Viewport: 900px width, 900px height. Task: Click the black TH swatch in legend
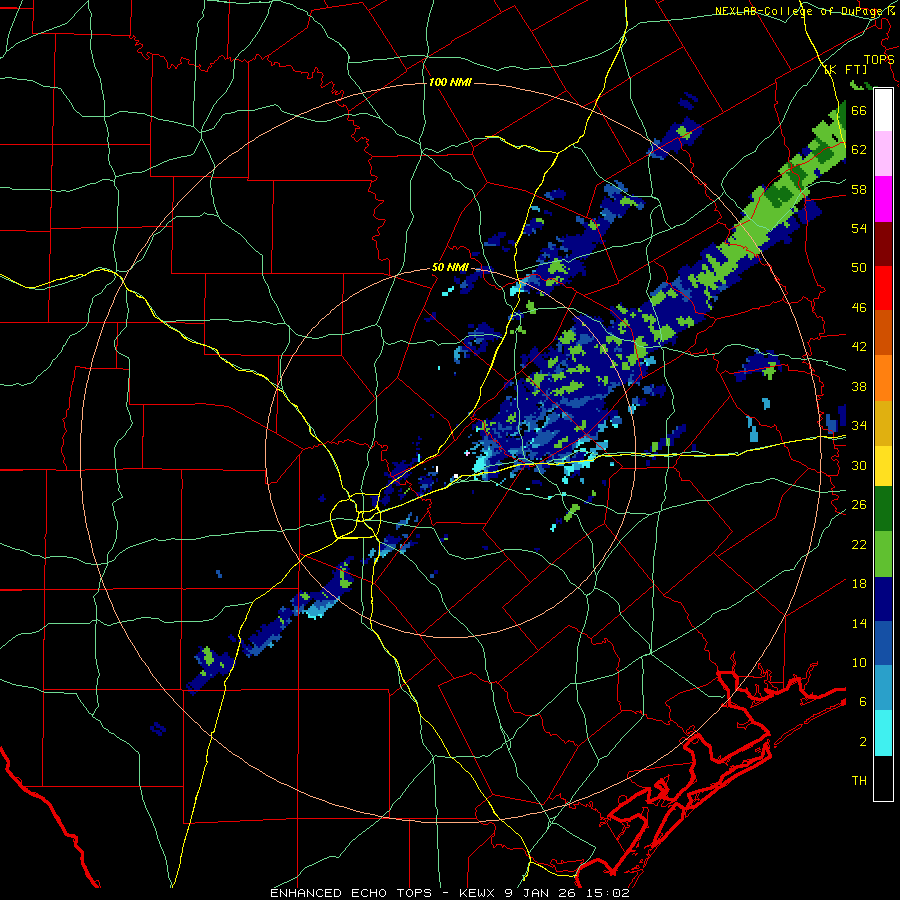coord(883,778)
